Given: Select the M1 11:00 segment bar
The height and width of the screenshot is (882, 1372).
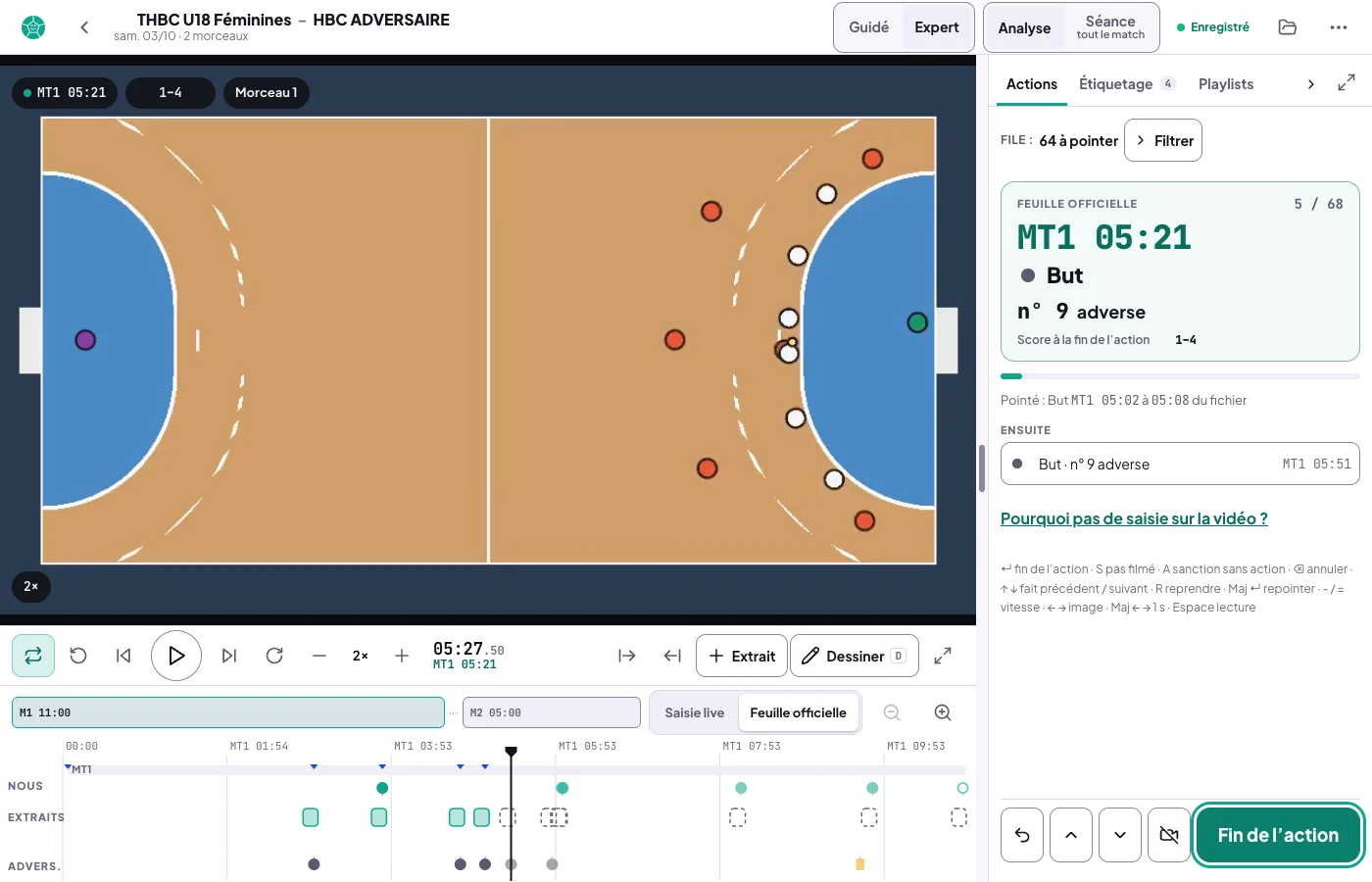Looking at the screenshot, I should coord(228,712).
